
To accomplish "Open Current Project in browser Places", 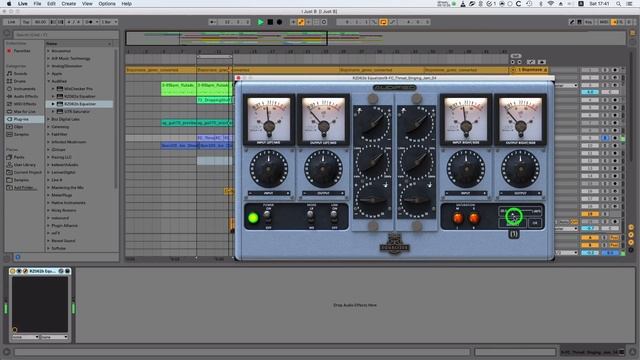I will click(27, 172).
